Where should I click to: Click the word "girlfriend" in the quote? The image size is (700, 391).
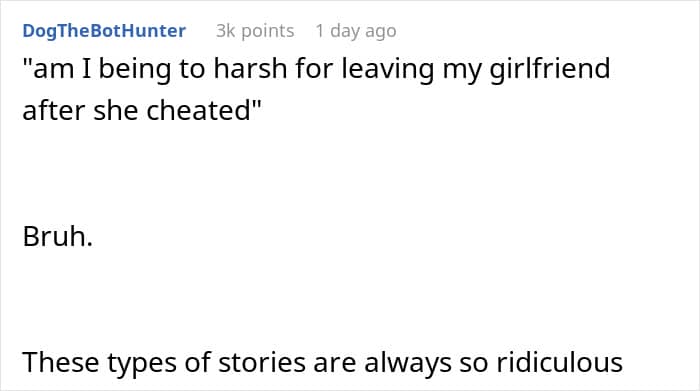[550, 69]
